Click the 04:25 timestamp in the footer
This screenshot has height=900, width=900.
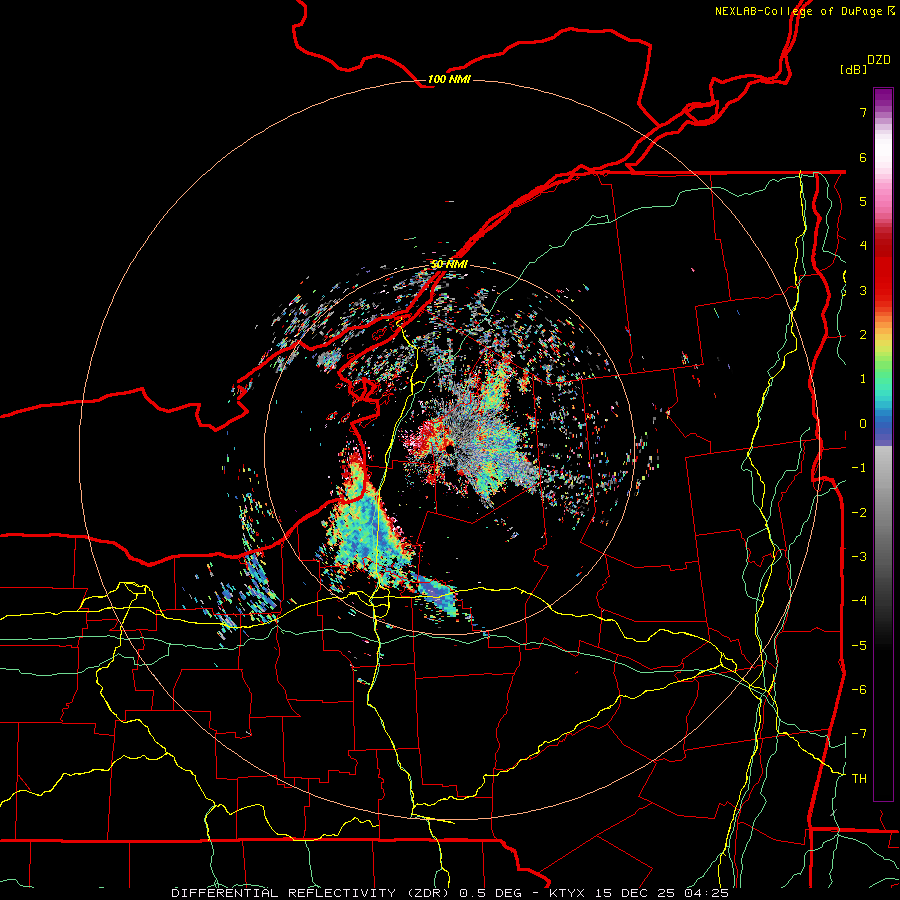point(707,893)
